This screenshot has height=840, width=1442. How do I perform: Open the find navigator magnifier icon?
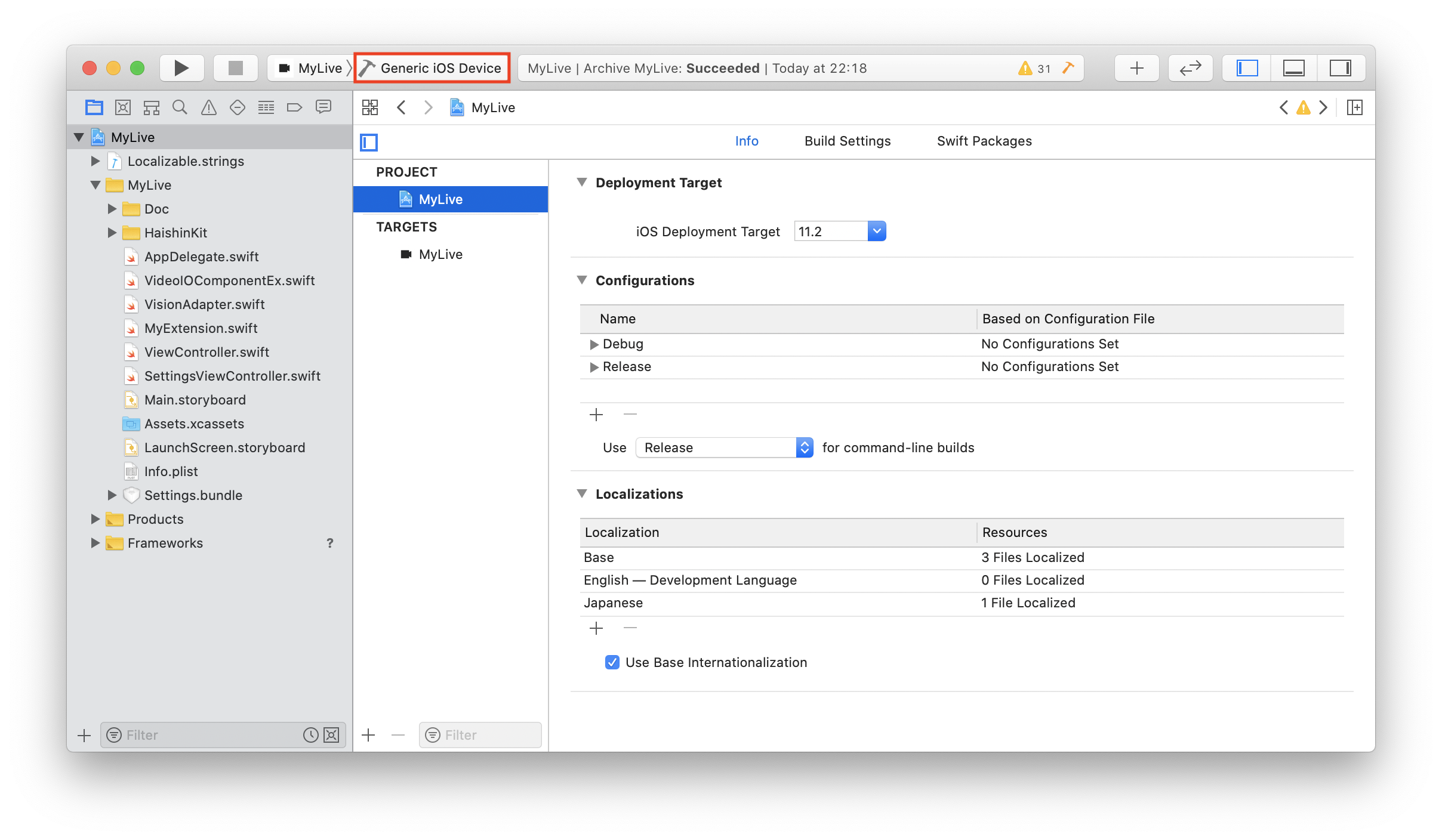tap(179, 107)
